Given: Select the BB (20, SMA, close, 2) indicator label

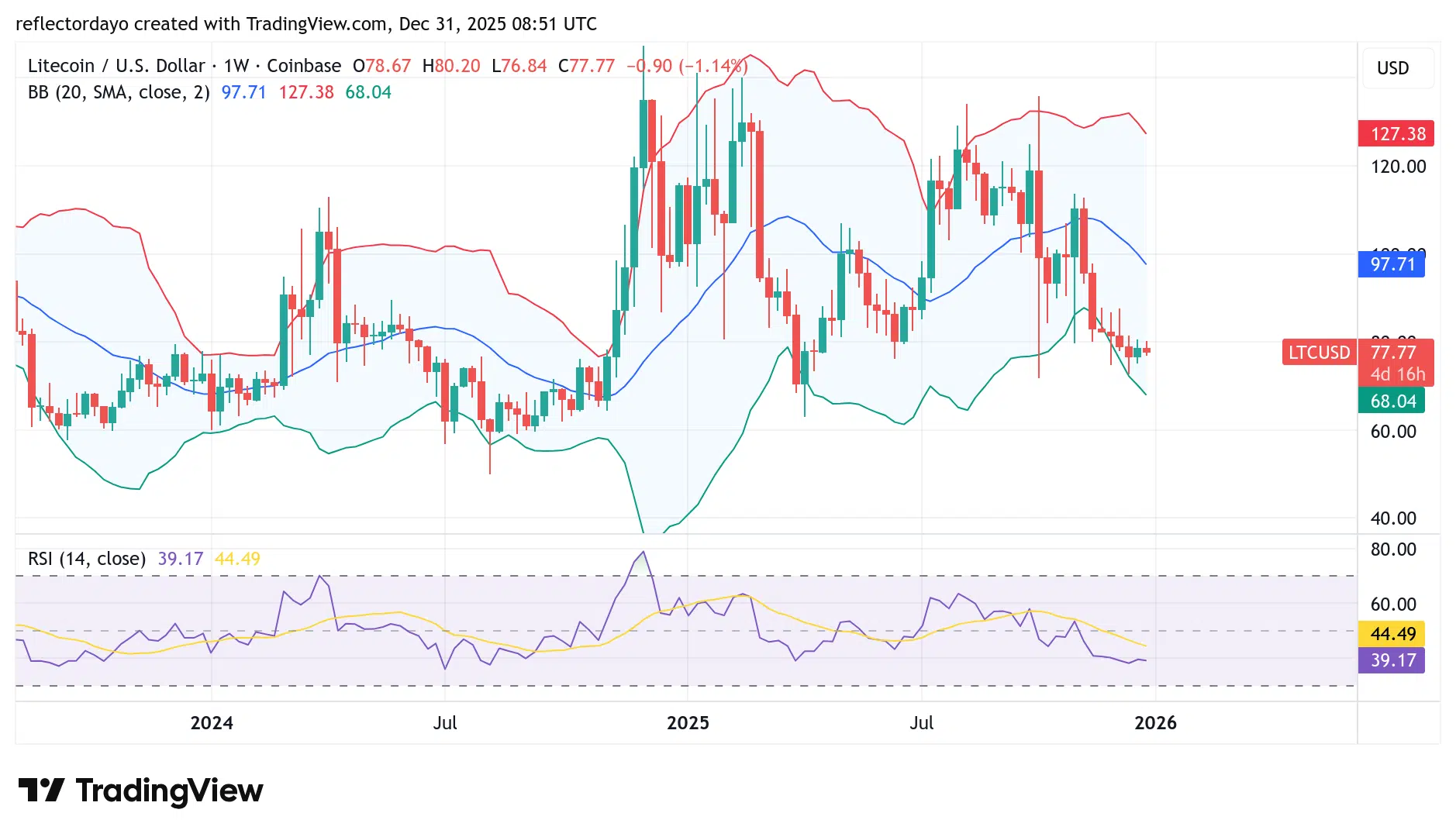Looking at the screenshot, I should 119,92.
